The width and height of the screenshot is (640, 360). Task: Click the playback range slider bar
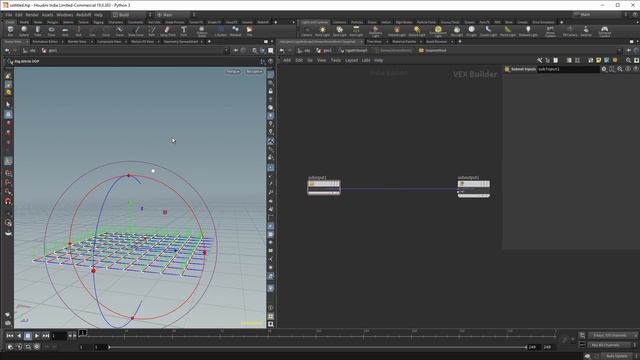click(x=318, y=347)
